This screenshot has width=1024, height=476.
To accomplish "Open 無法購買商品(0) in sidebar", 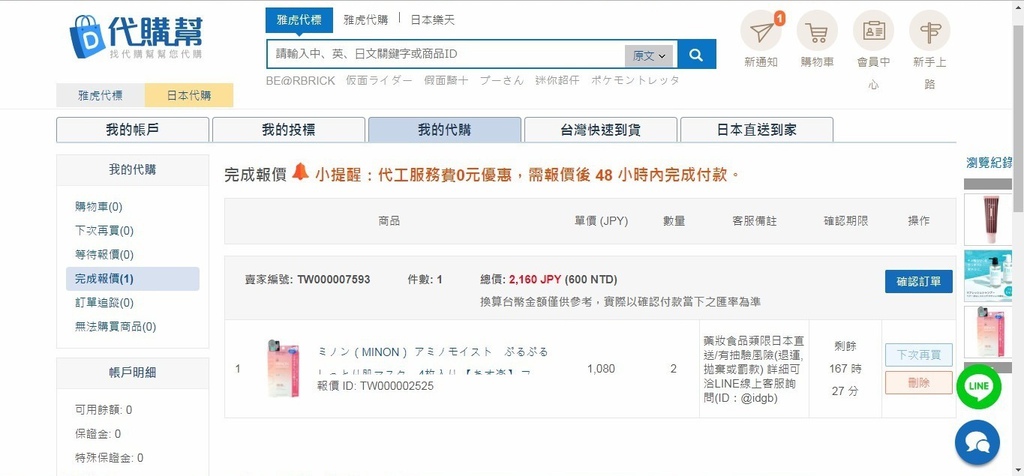I will coord(116,326).
